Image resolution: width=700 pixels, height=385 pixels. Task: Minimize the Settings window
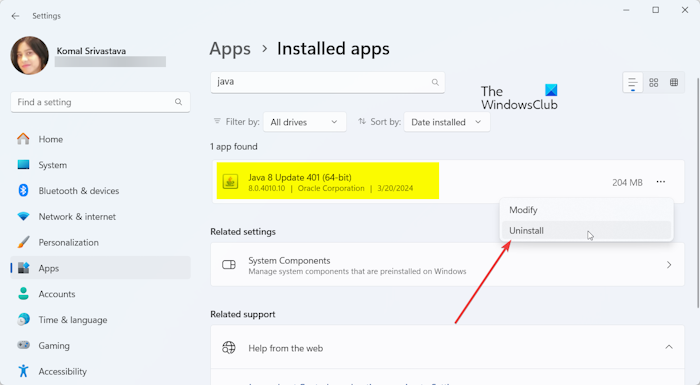tap(626, 10)
